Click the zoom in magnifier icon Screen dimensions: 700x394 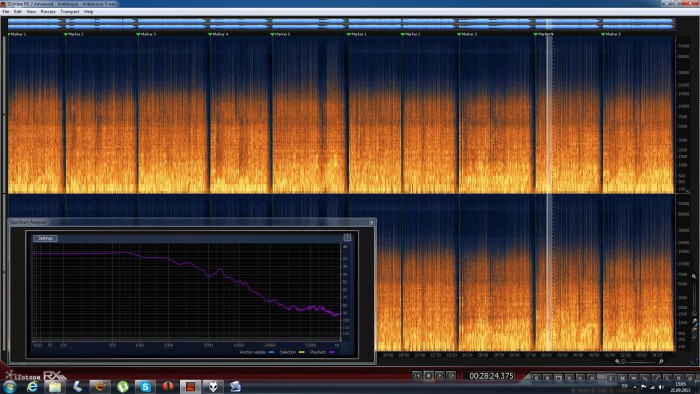(661, 361)
